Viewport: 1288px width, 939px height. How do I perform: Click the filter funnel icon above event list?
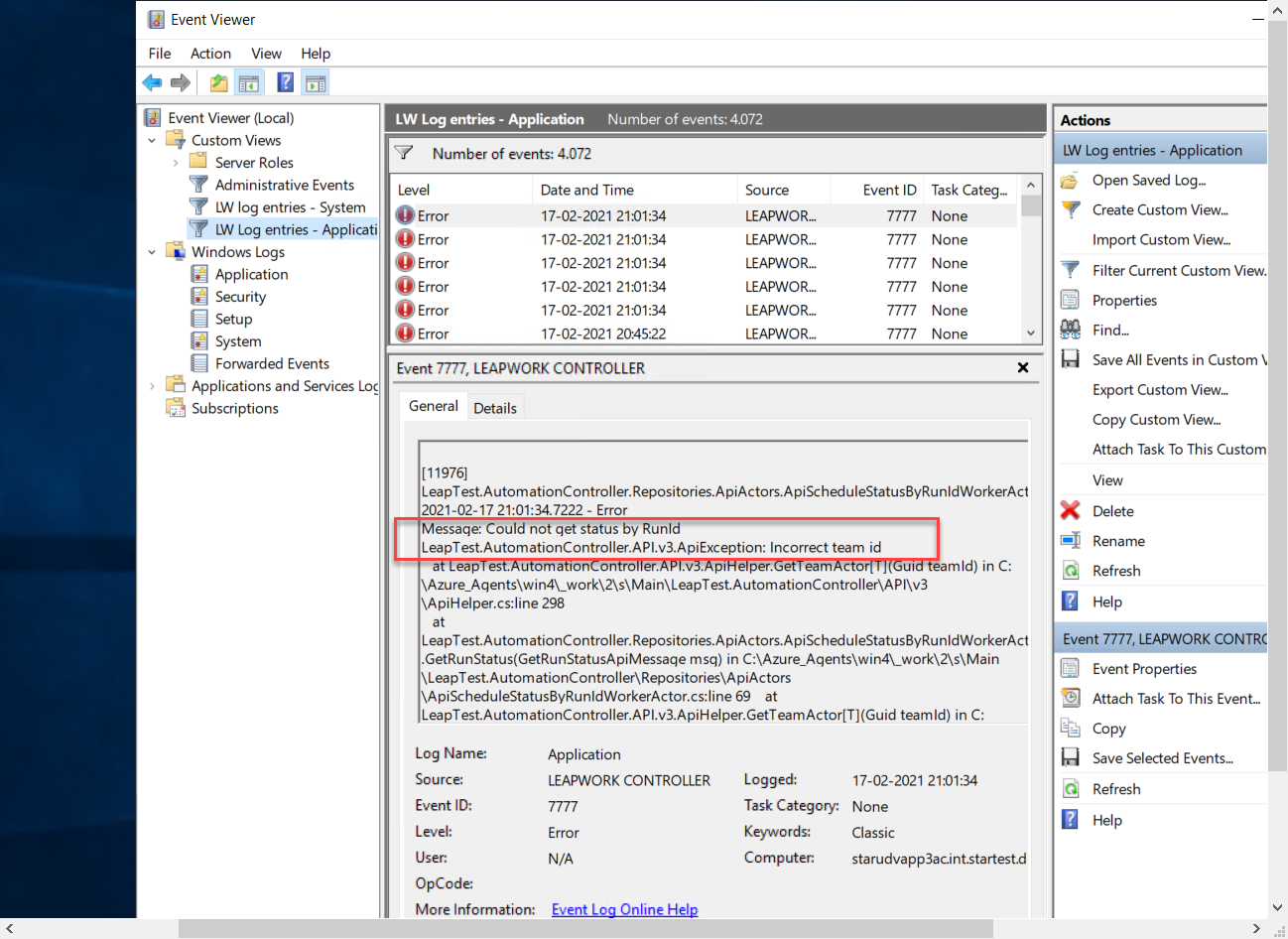pos(404,154)
